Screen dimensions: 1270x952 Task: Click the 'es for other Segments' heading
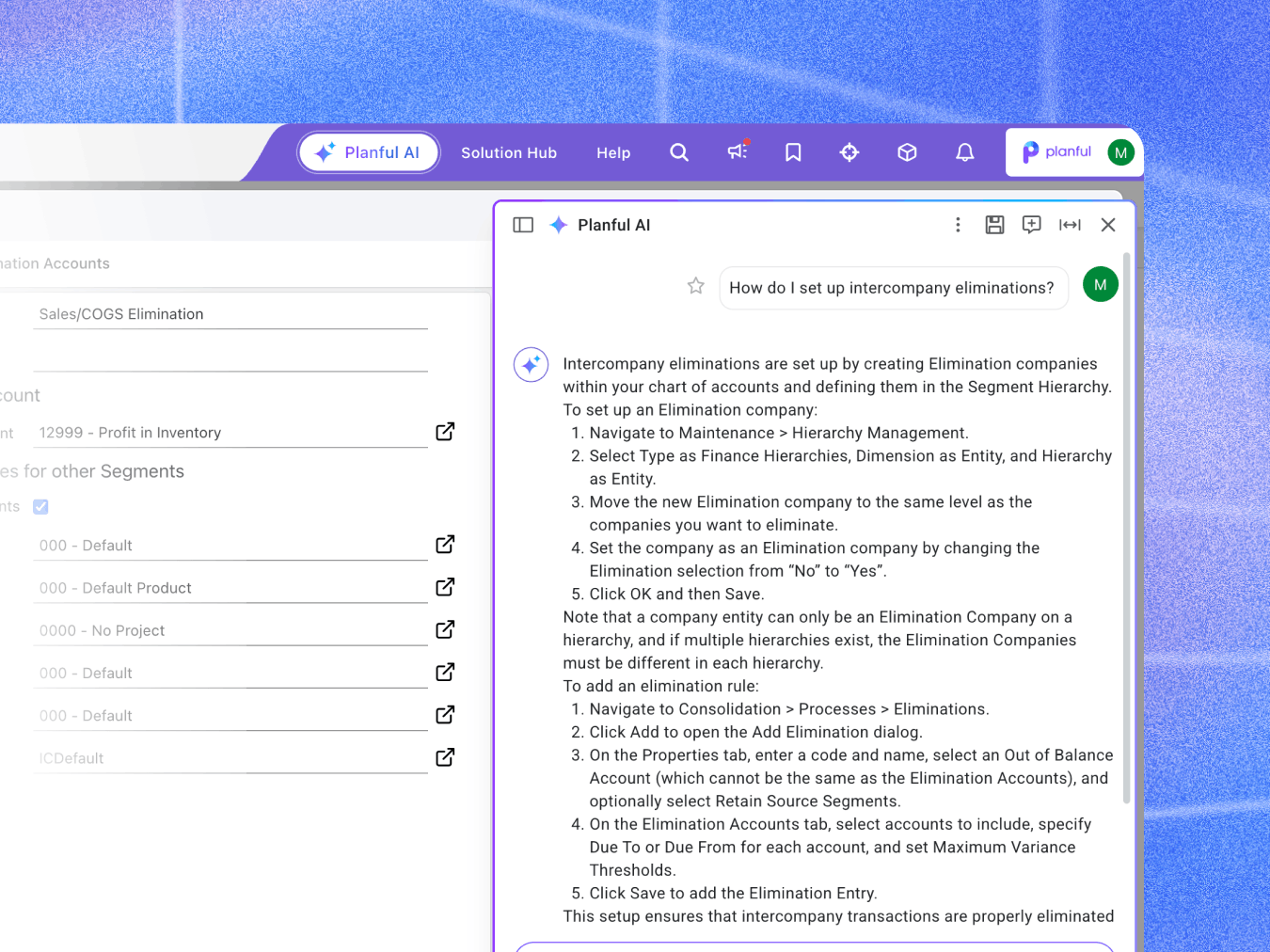(92, 471)
